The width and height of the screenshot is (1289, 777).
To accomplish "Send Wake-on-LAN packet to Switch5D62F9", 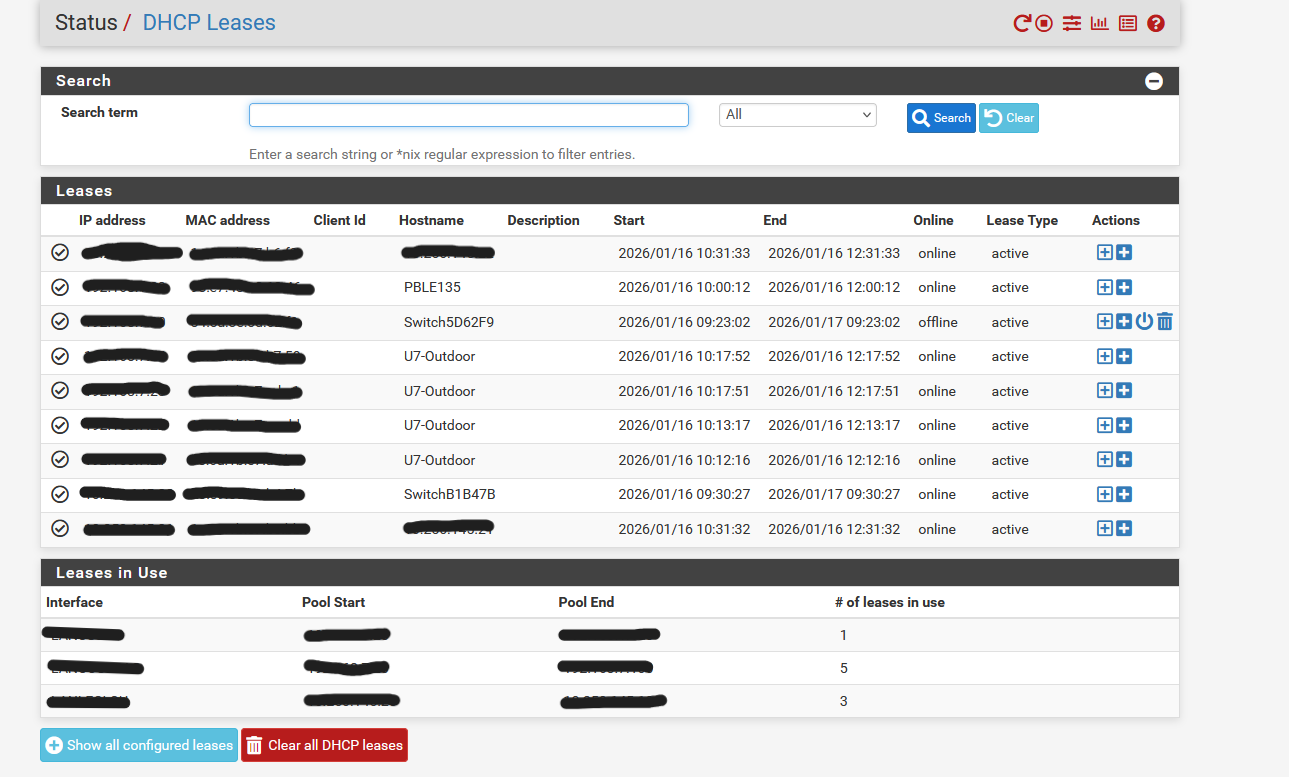I will pyautogui.click(x=1145, y=322).
